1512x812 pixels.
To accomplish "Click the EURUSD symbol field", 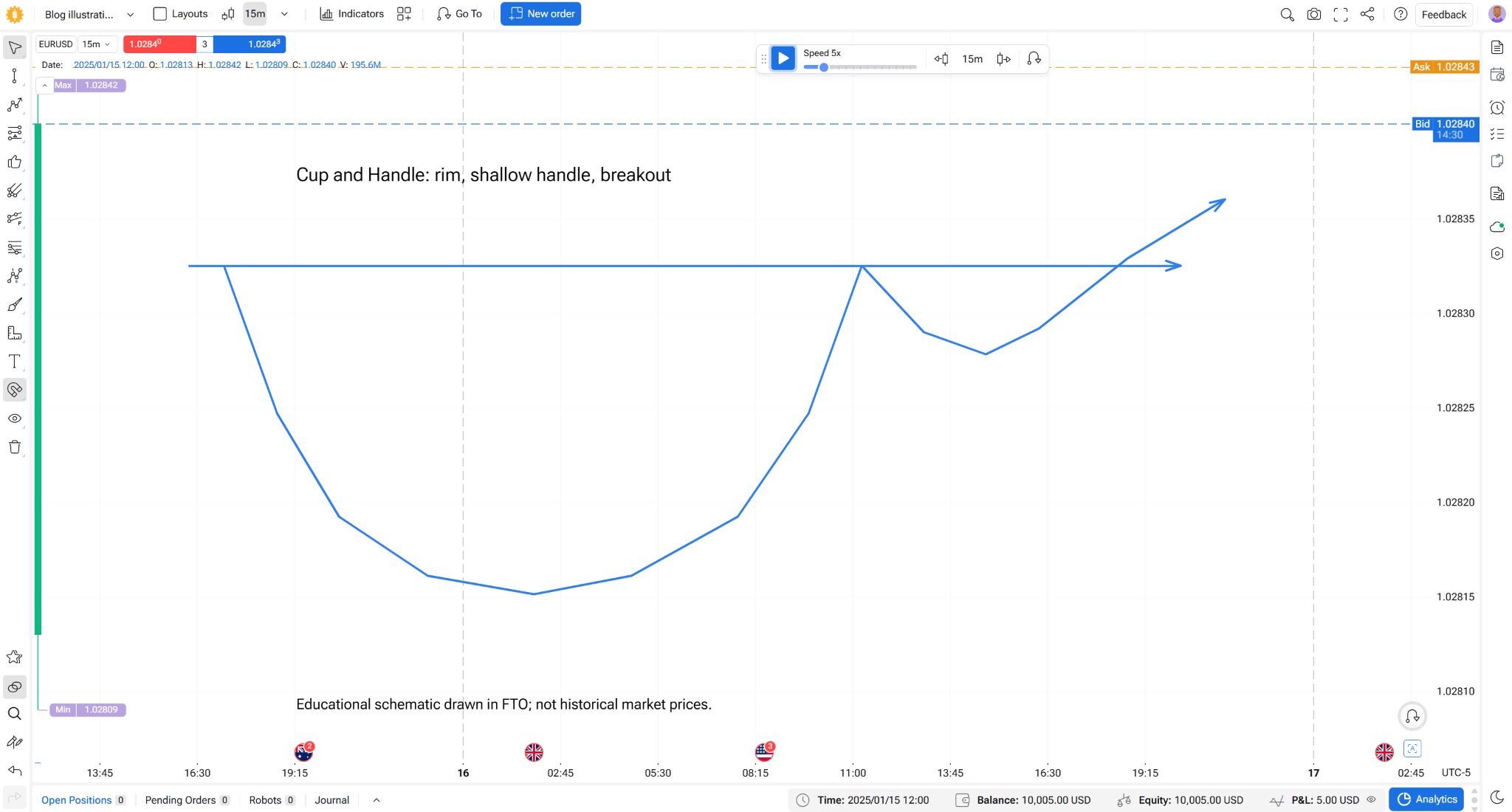I will (x=56, y=44).
